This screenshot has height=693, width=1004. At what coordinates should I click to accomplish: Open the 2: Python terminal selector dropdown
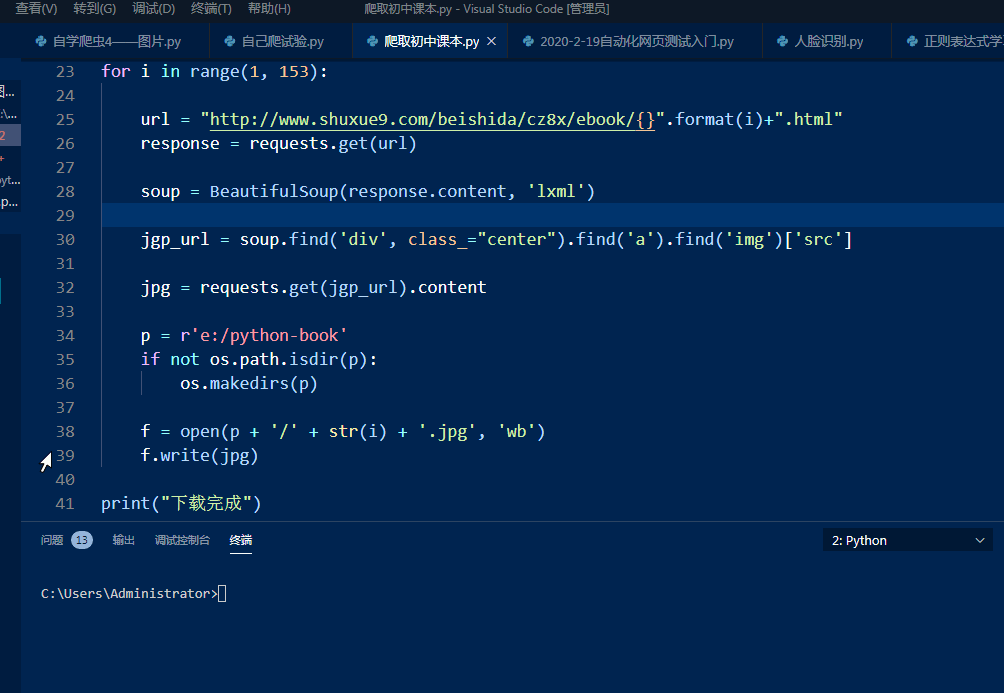tap(906, 539)
